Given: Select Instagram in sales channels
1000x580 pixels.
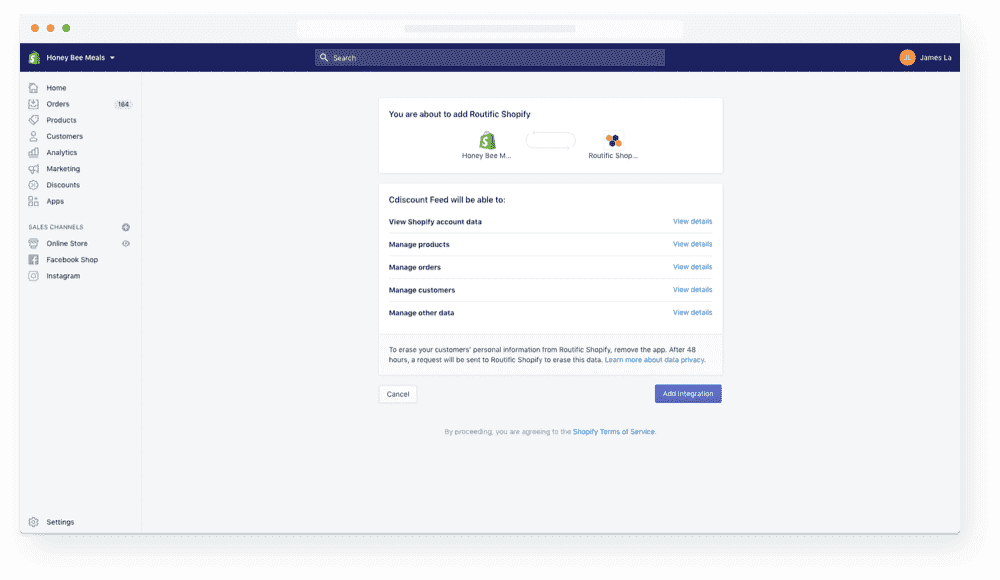Looking at the screenshot, I should [63, 276].
